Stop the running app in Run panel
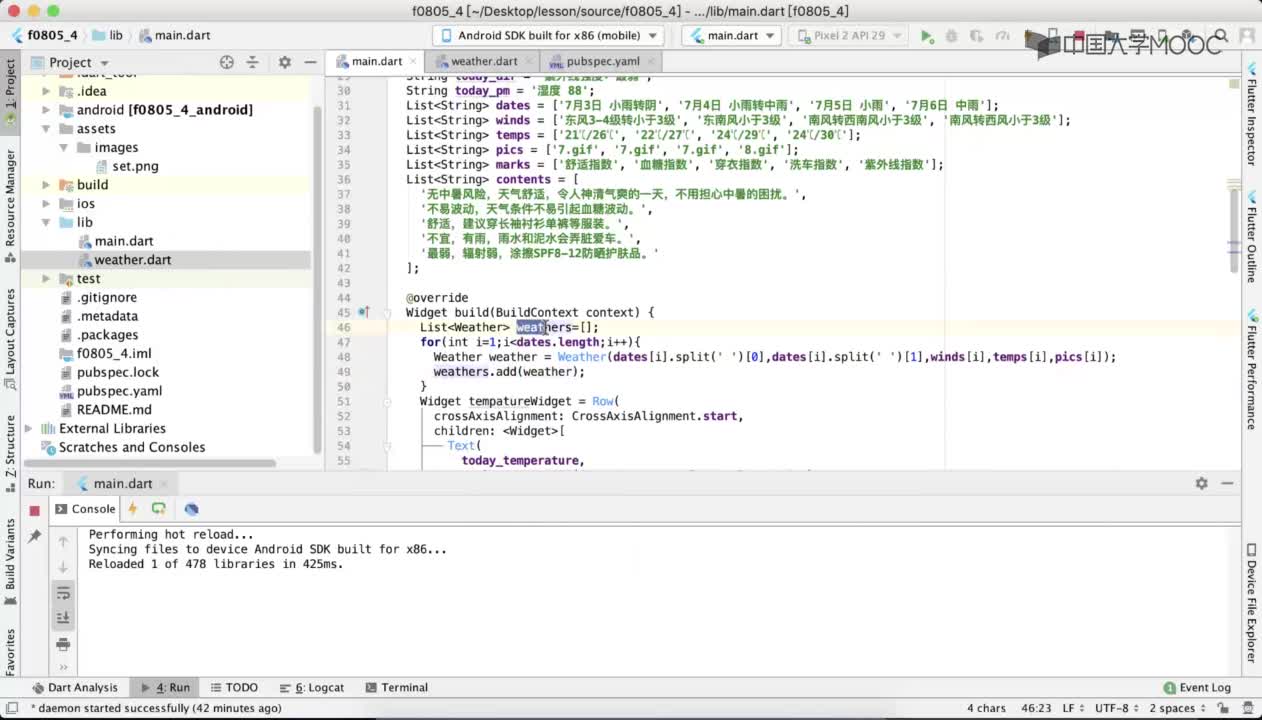This screenshot has width=1262, height=720. click(x=34, y=510)
